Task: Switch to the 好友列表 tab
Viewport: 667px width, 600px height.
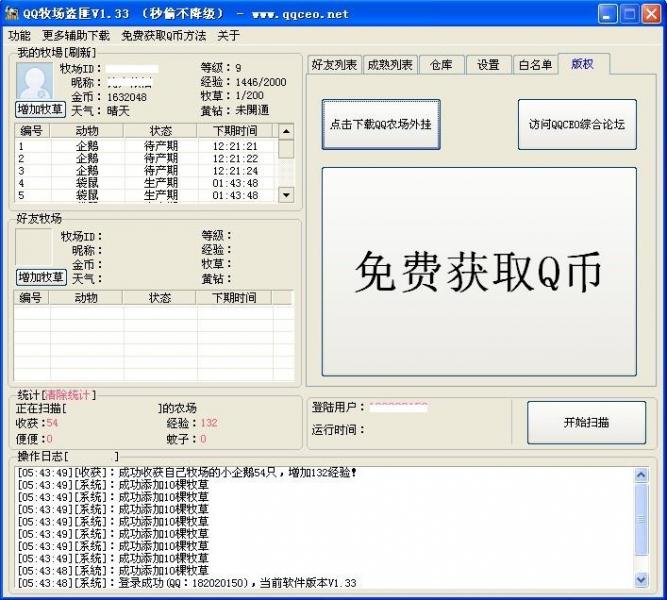Action: 334,65
